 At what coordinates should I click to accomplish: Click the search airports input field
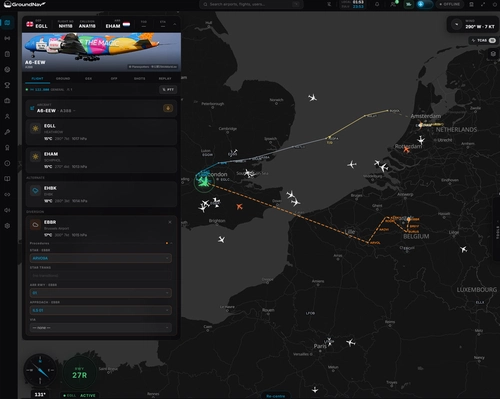click(251, 4)
